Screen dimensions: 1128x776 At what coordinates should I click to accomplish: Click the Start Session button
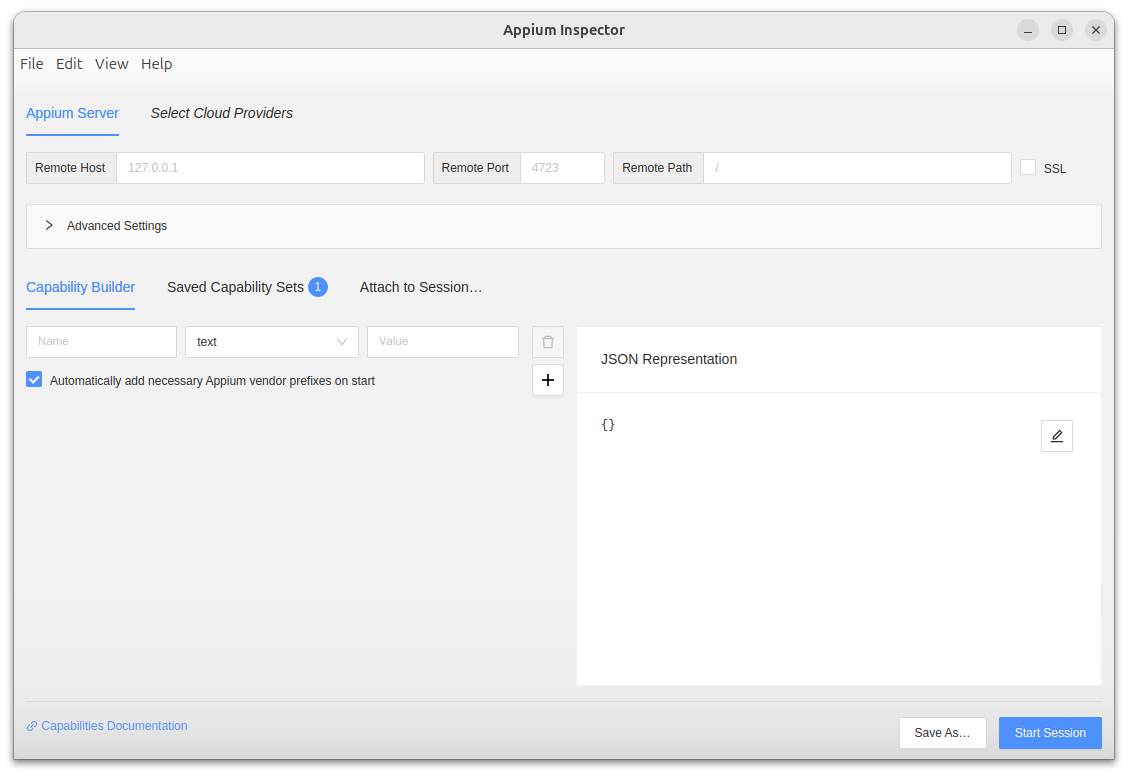[x=1050, y=733]
